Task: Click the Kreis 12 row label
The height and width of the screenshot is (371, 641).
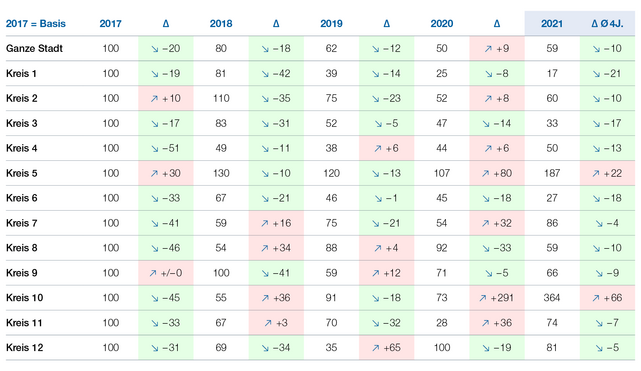Action: coord(25,348)
